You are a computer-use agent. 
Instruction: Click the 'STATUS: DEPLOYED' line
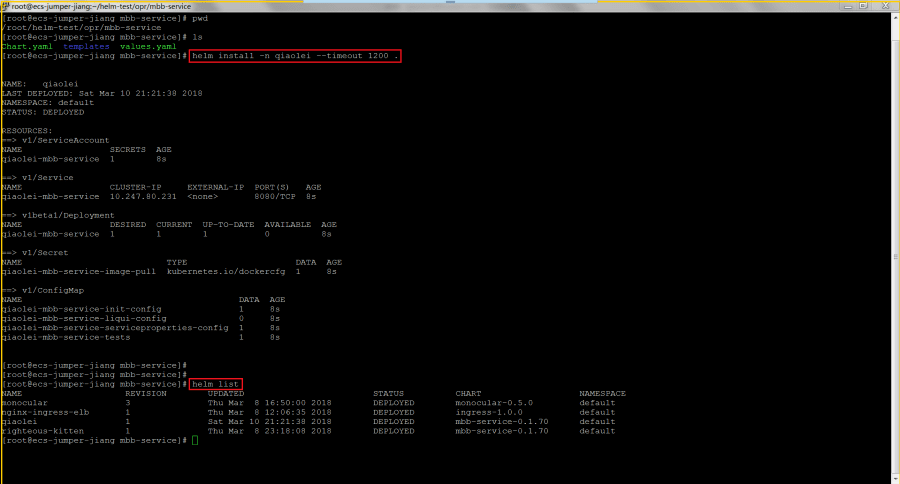[x=43, y=112]
